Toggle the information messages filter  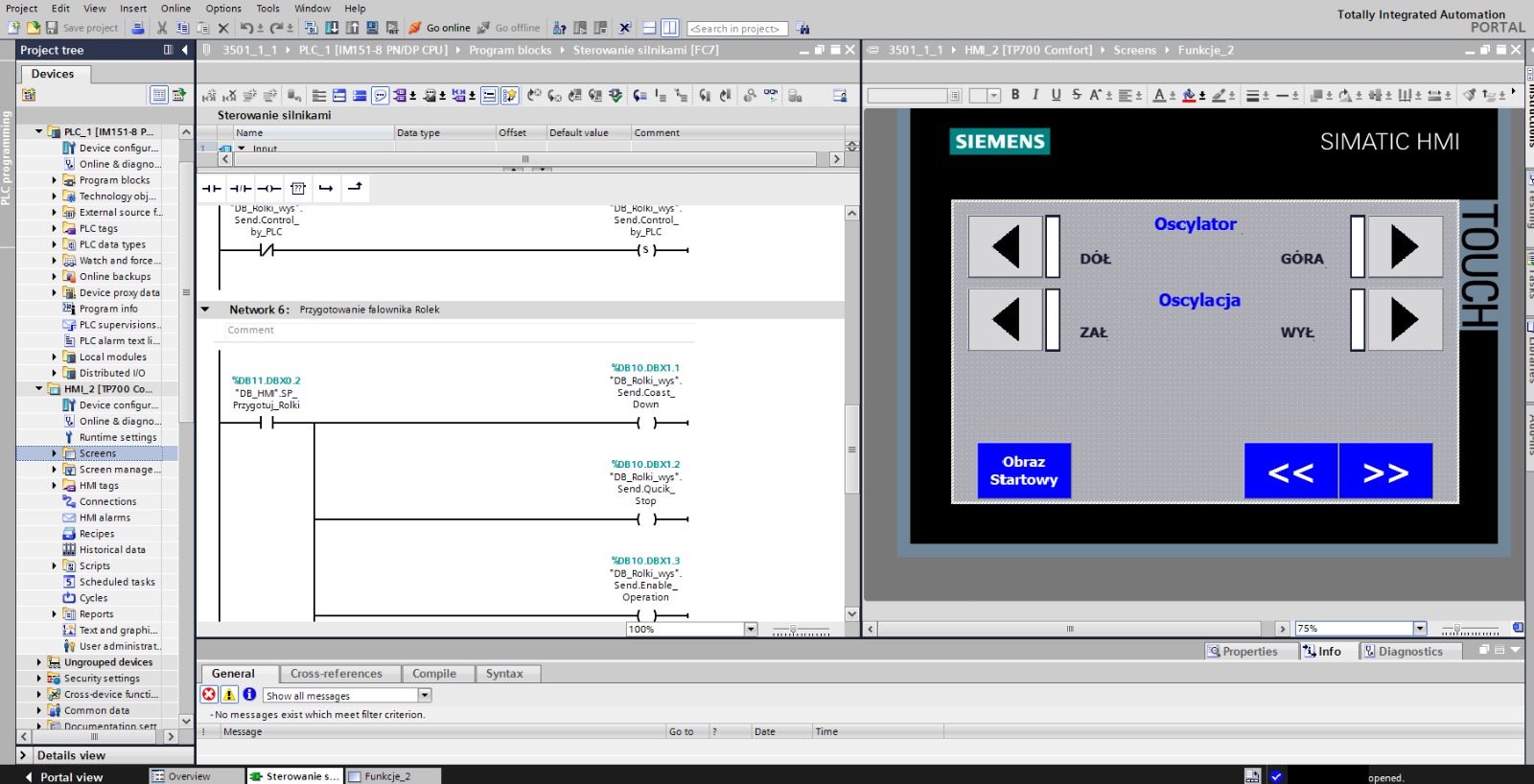(x=249, y=695)
